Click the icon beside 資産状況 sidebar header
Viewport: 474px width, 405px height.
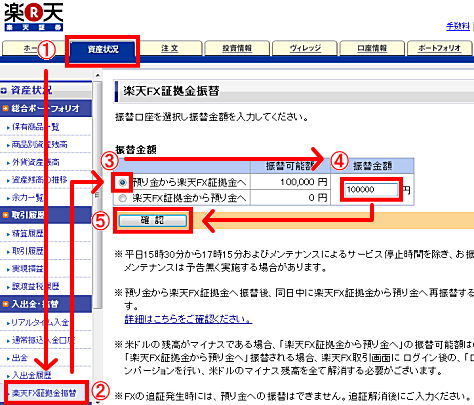point(4,90)
